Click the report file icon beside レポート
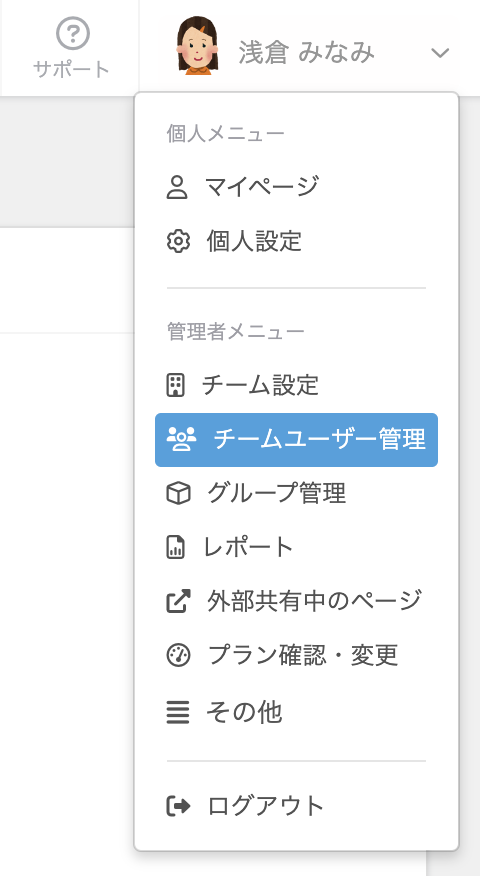This screenshot has height=876, width=480. (x=175, y=547)
